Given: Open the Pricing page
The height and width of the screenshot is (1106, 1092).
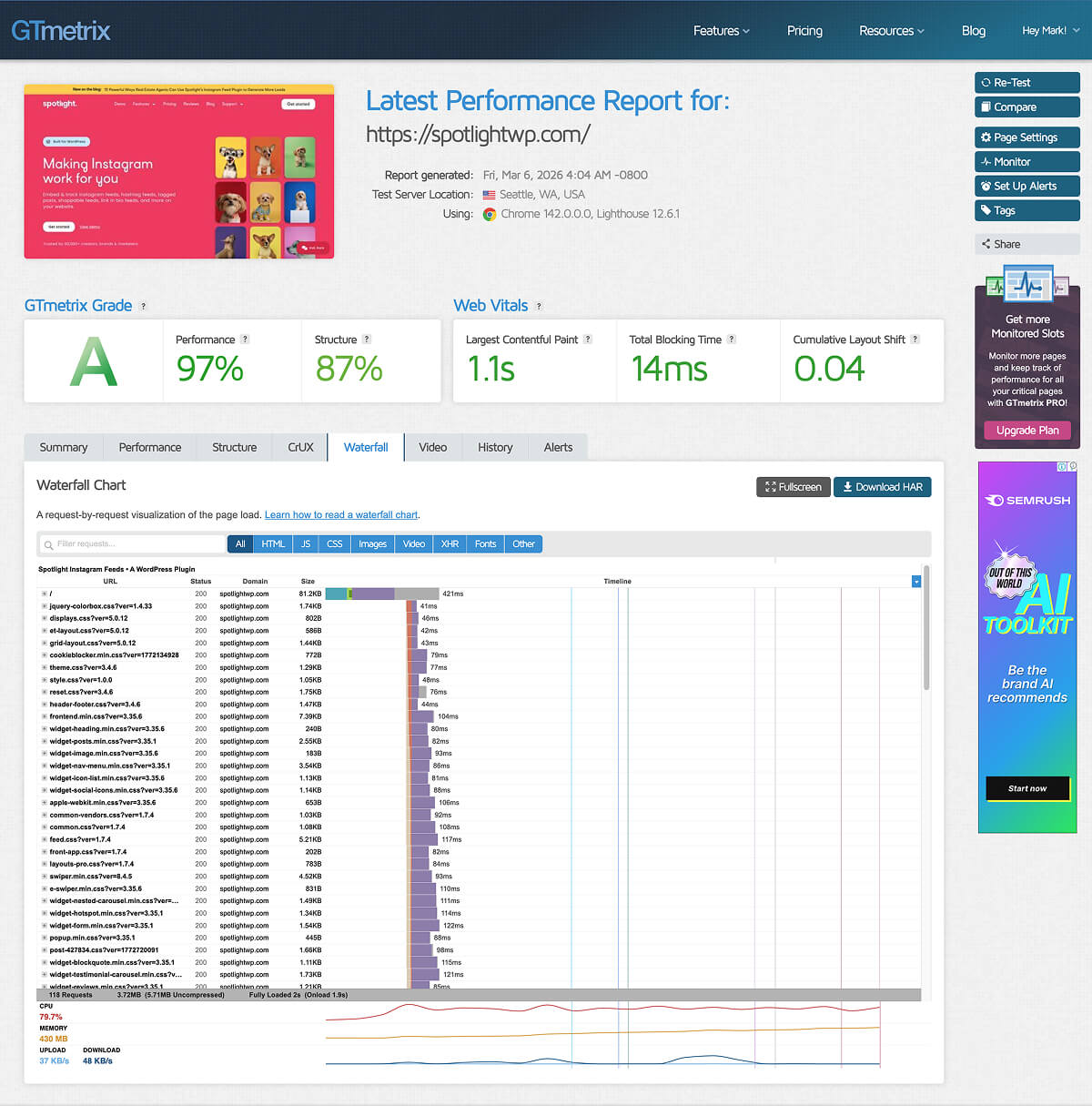Looking at the screenshot, I should 804,31.
